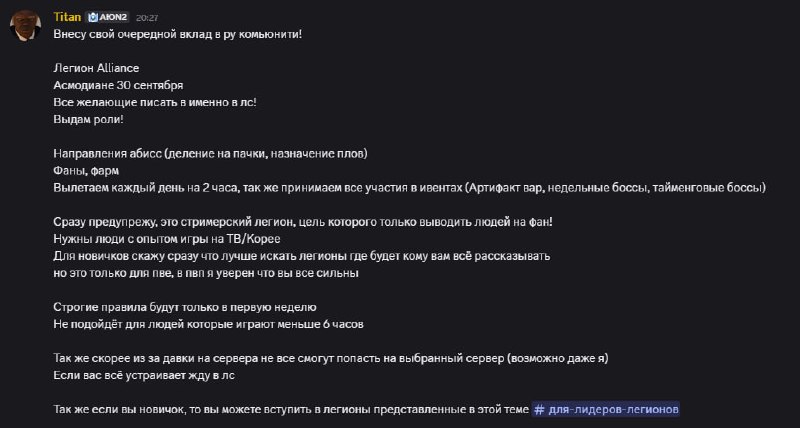Screen dimensions: 800x428
Task: Open the для-лидеров-легионов channel link
Action: click(x=606, y=409)
